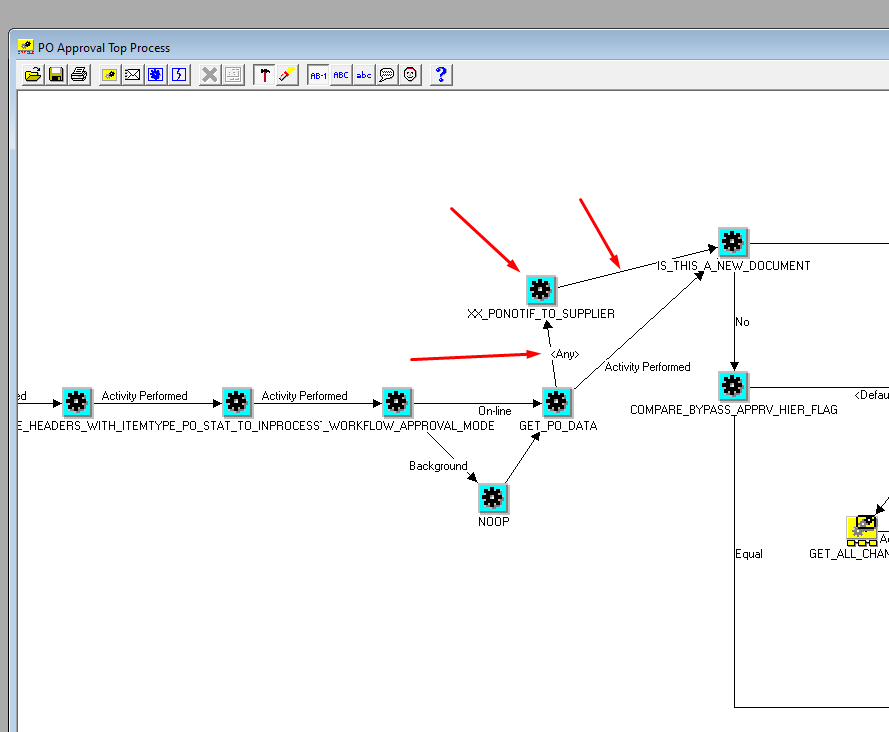Select the IS_THIS_A_NEW_DOCUMENT function node
The height and width of the screenshot is (732, 889).
coord(733,242)
